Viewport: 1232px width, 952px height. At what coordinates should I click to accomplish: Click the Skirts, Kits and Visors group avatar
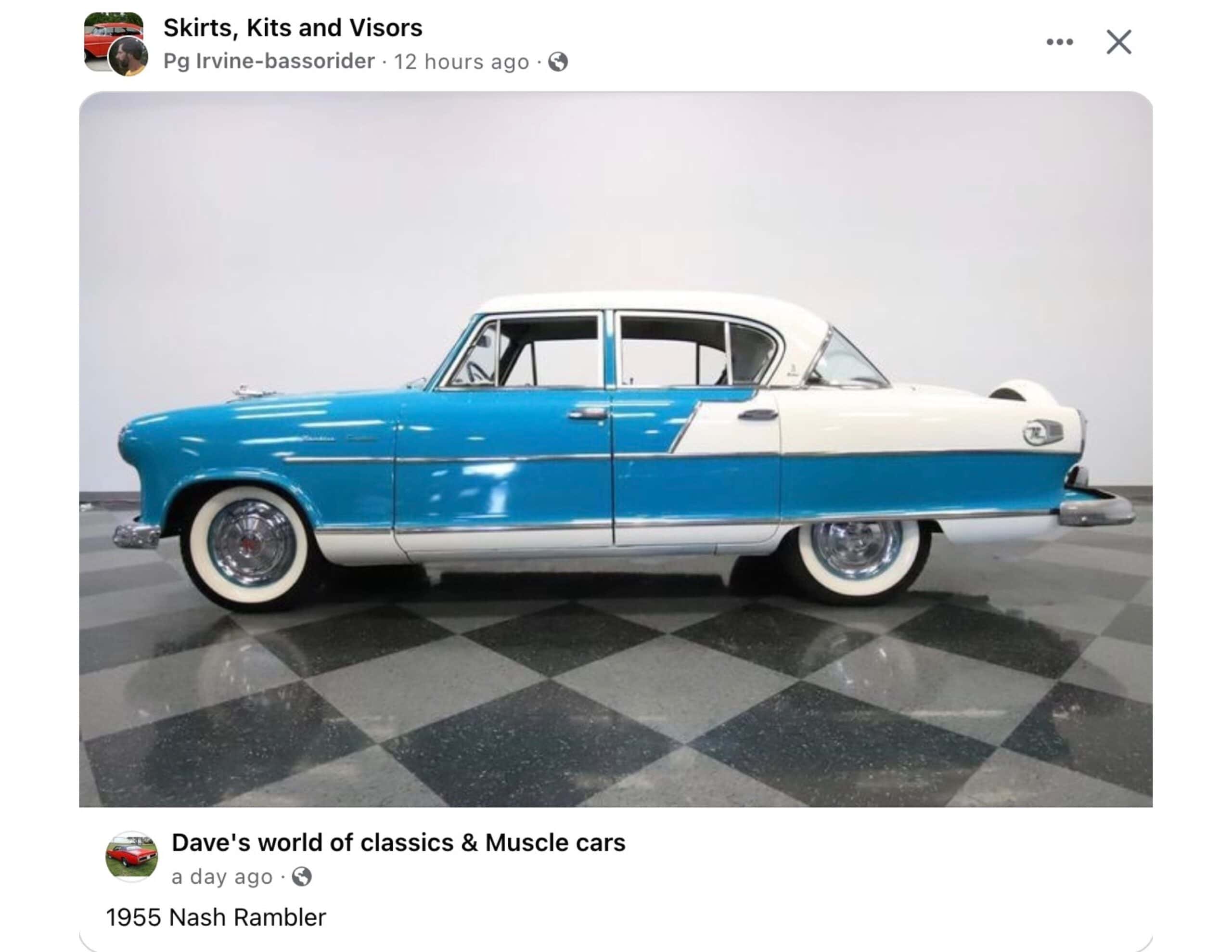tap(113, 41)
